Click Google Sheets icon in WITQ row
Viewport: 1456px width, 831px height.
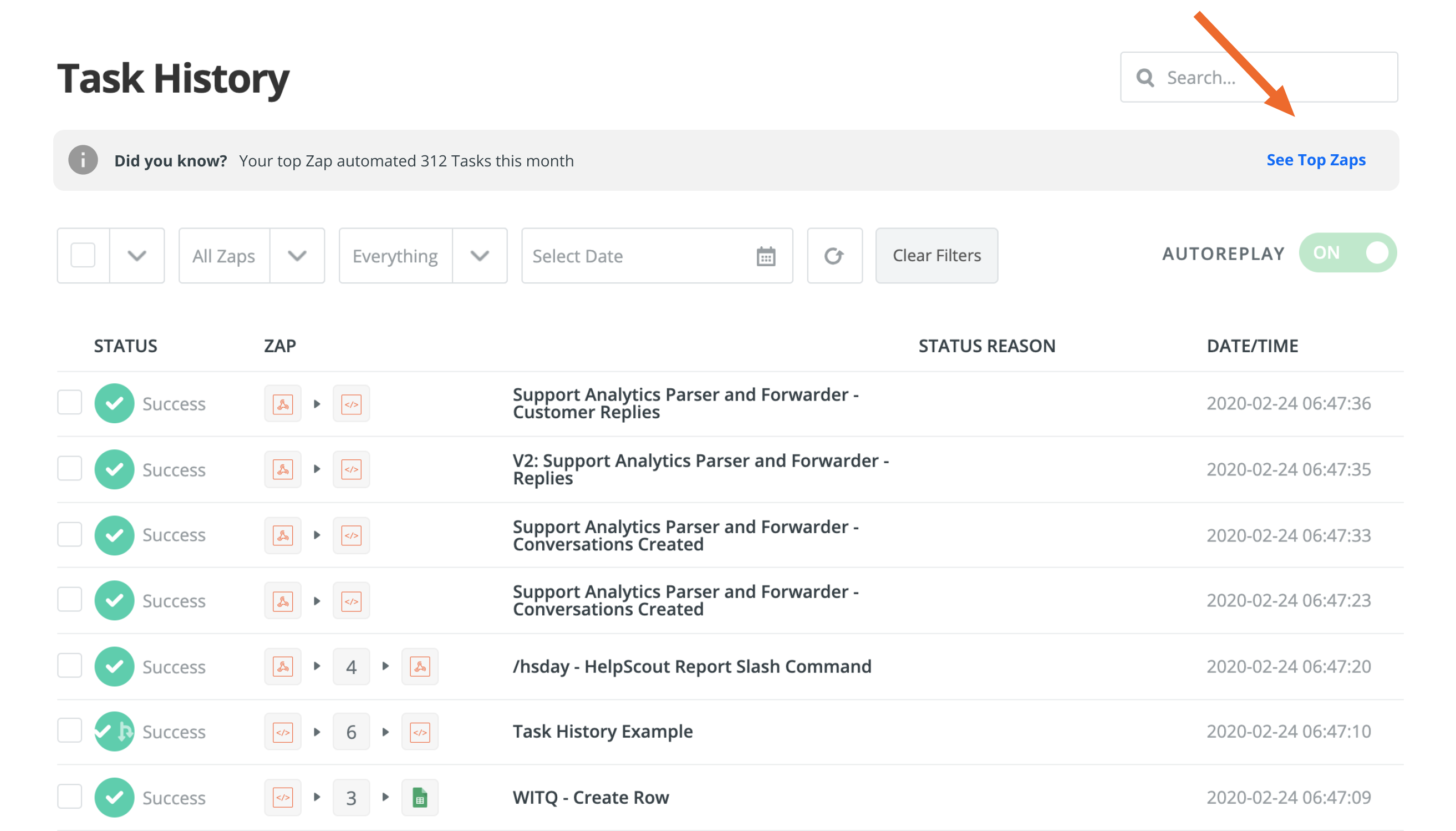click(x=420, y=797)
